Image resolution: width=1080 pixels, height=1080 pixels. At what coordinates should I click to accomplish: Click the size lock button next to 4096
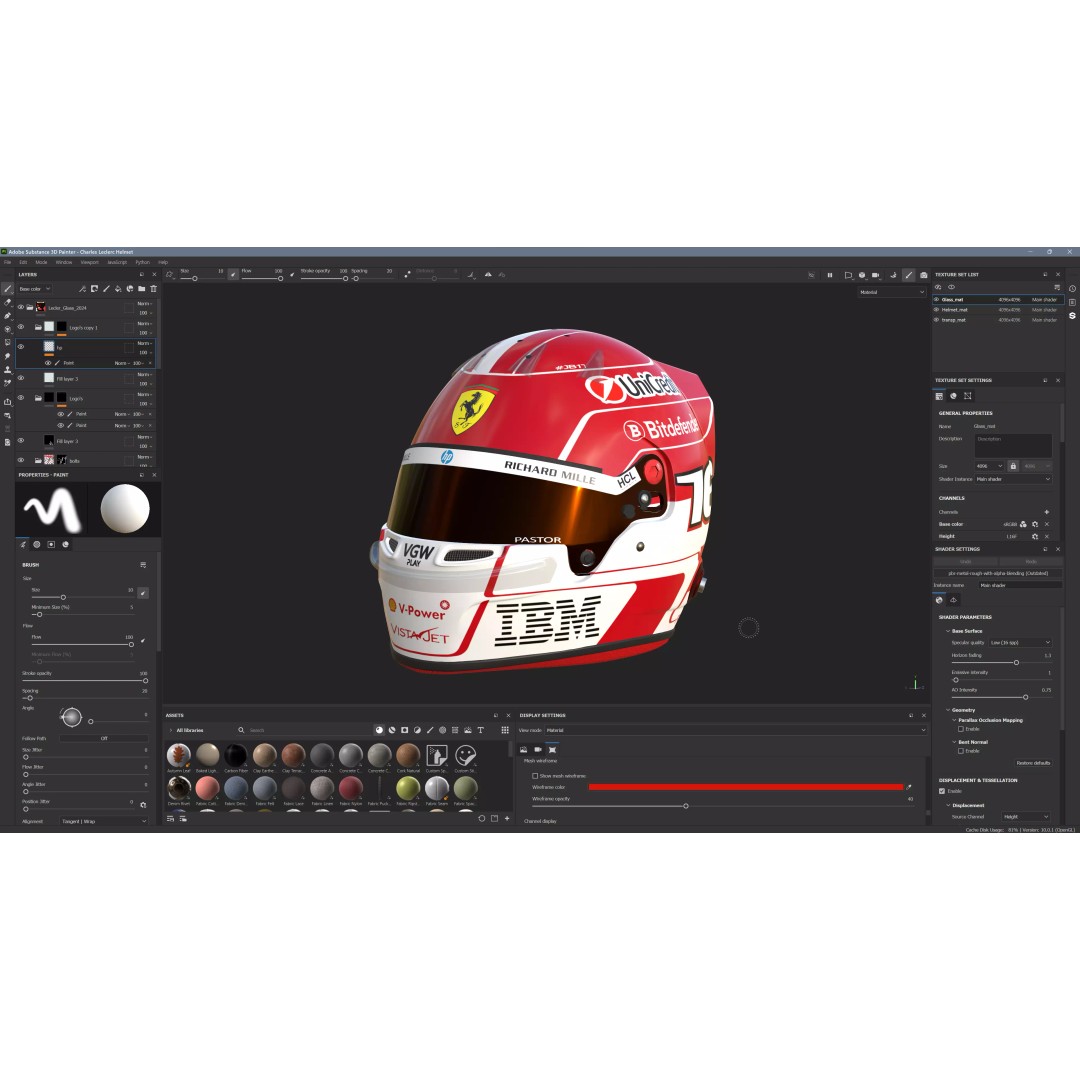1014,466
